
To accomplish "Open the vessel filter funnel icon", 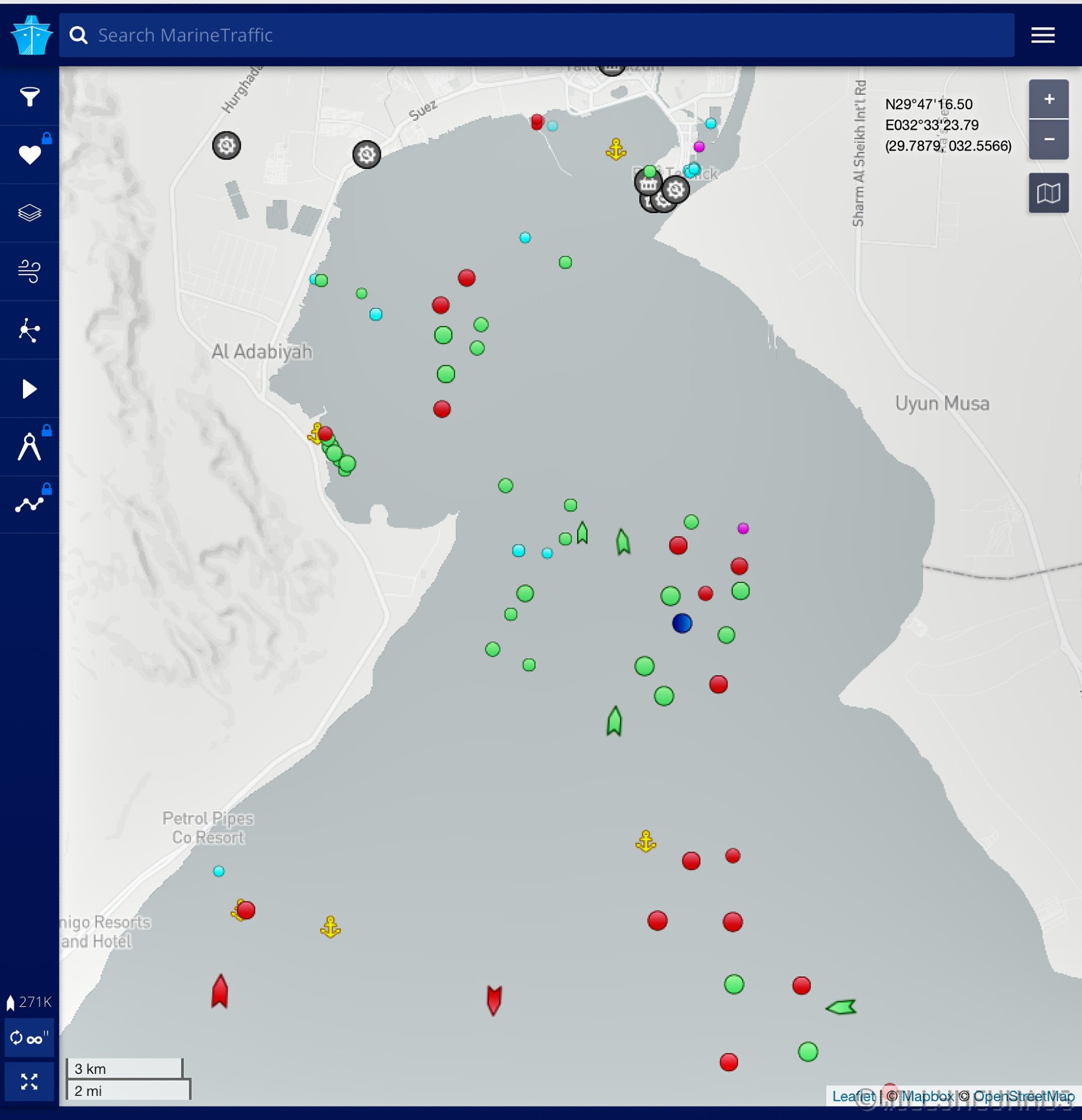I will (29, 96).
